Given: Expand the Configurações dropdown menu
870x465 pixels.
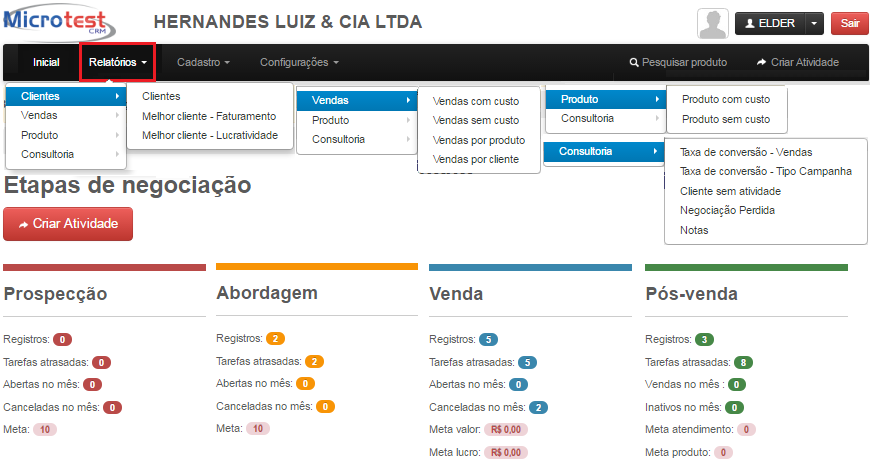Looking at the screenshot, I should click(x=299, y=62).
